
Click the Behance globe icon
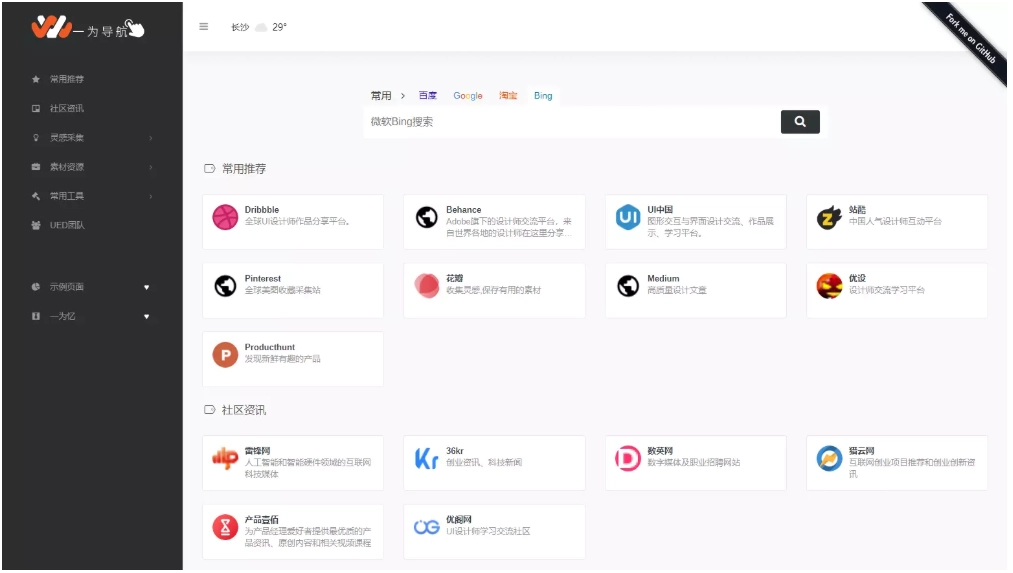click(426, 217)
